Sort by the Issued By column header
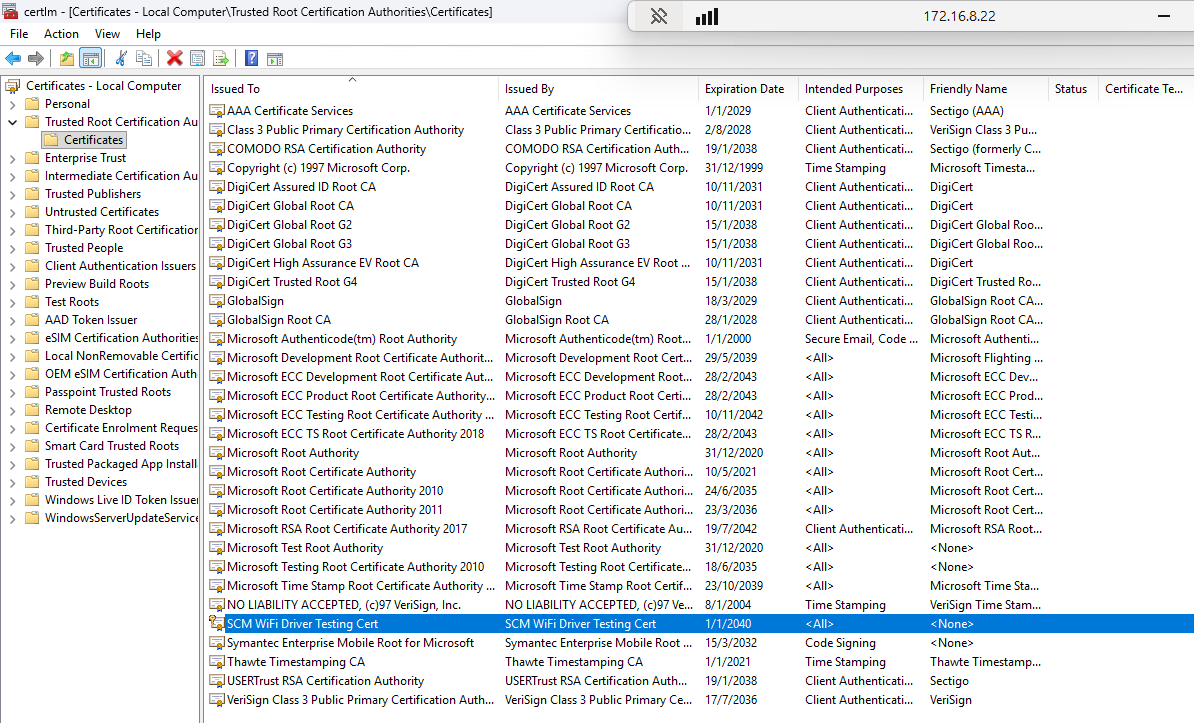The width and height of the screenshot is (1194, 723). point(599,88)
